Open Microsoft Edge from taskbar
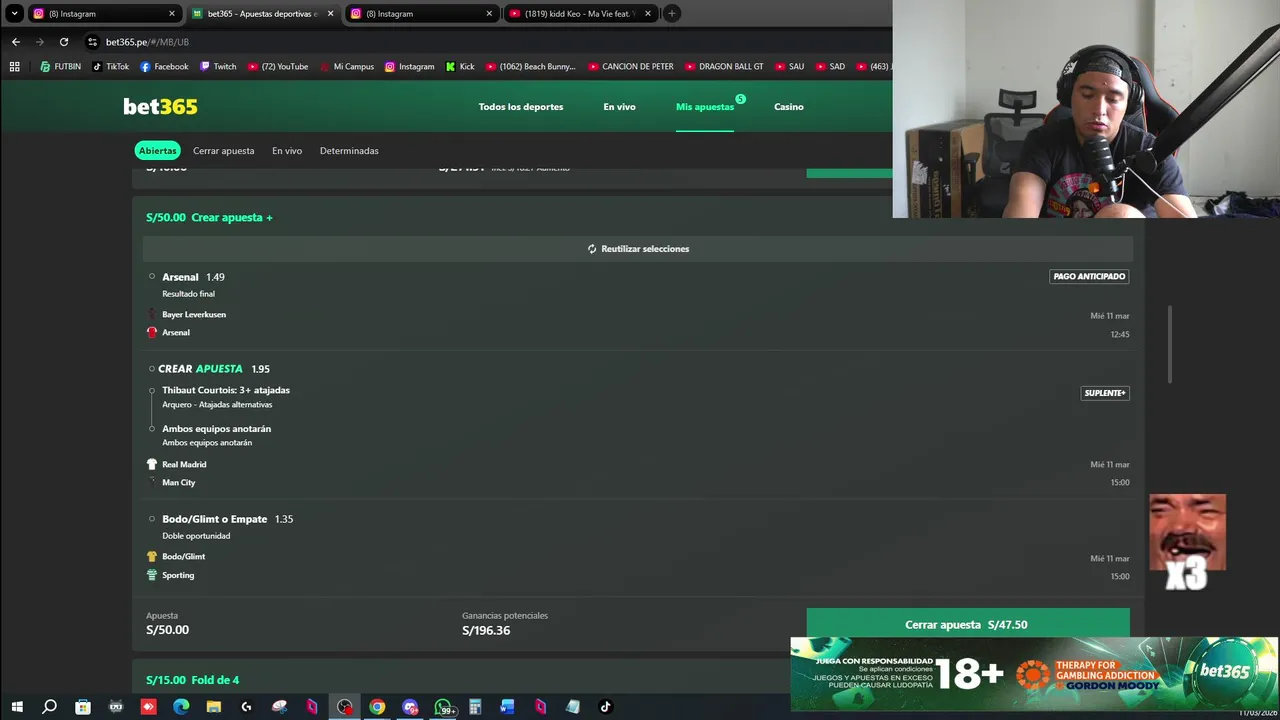 (181, 707)
